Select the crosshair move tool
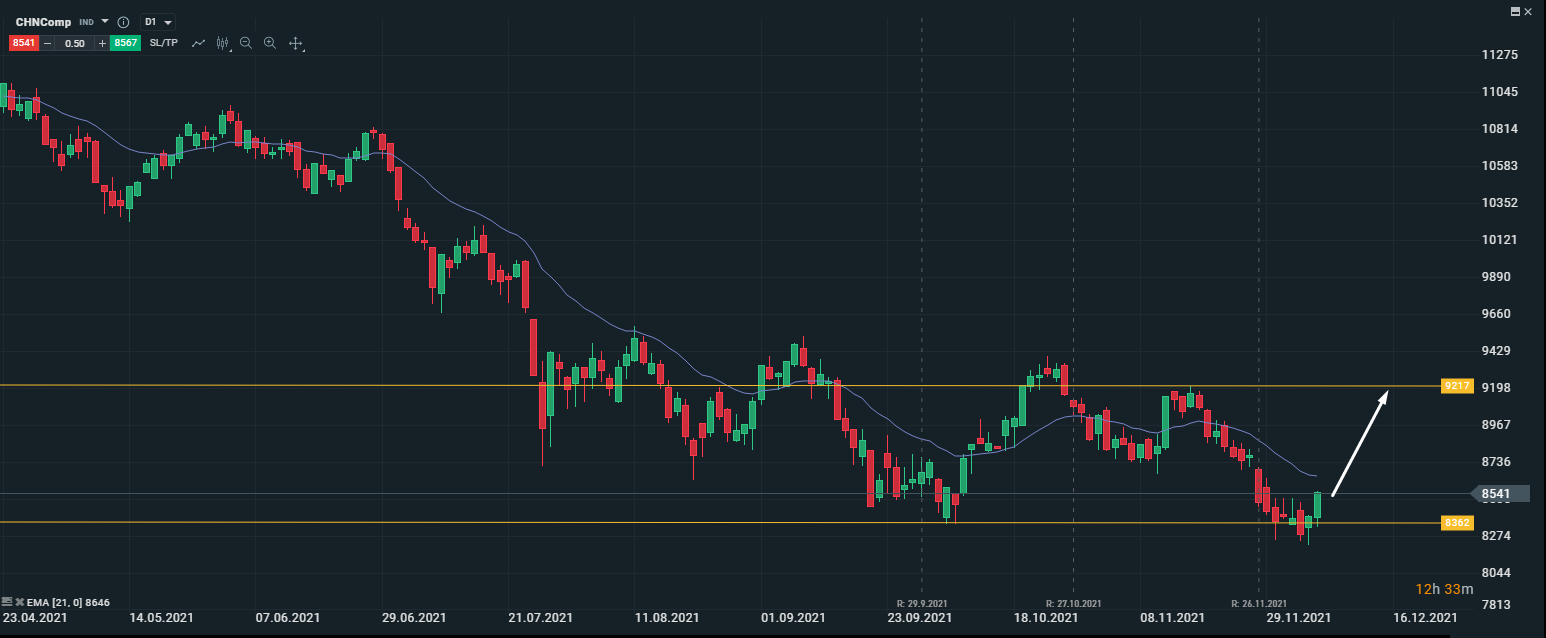Image resolution: width=1546 pixels, height=638 pixels. pyautogui.click(x=295, y=43)
